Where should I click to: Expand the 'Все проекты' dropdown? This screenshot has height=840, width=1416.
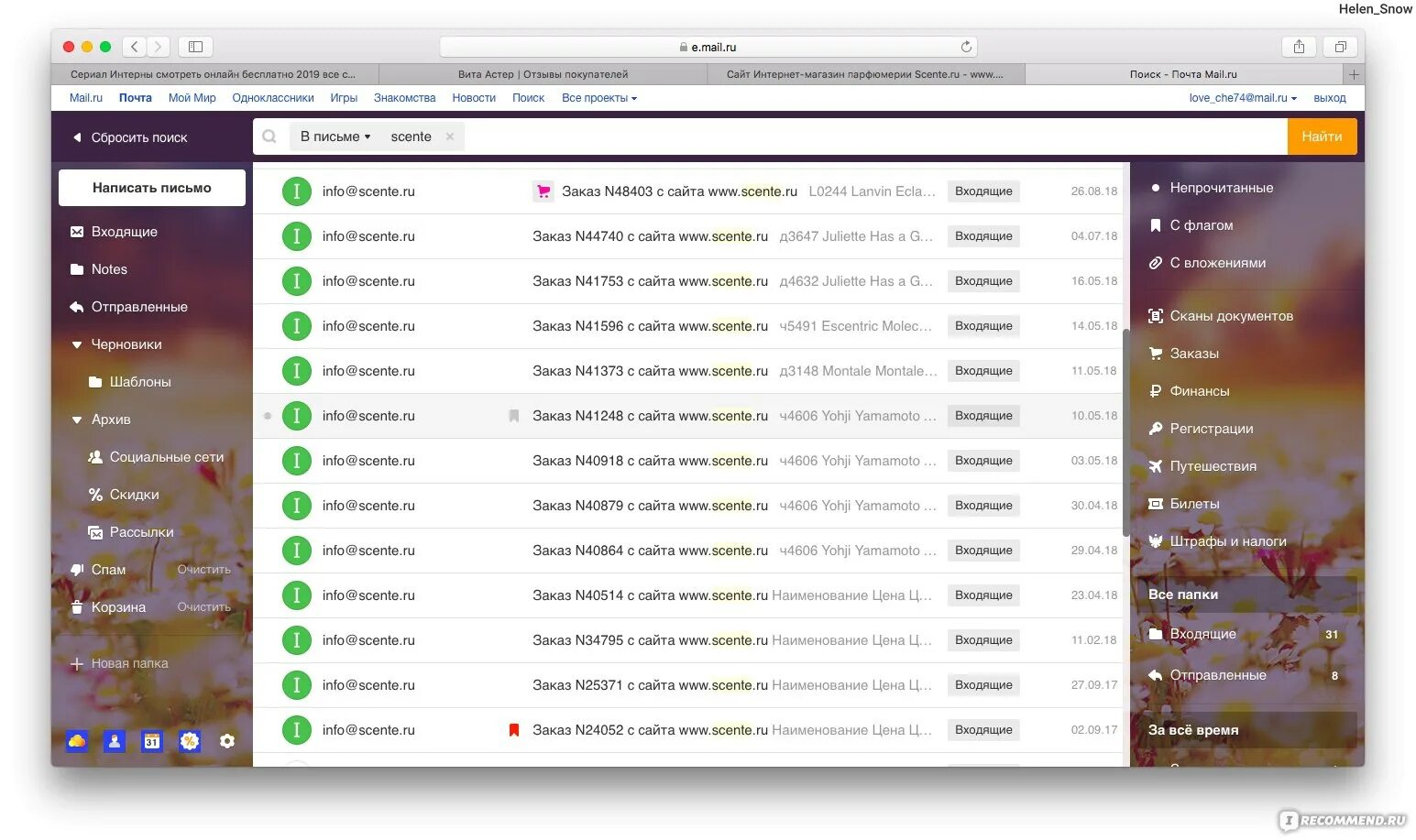tap(599, 98)
